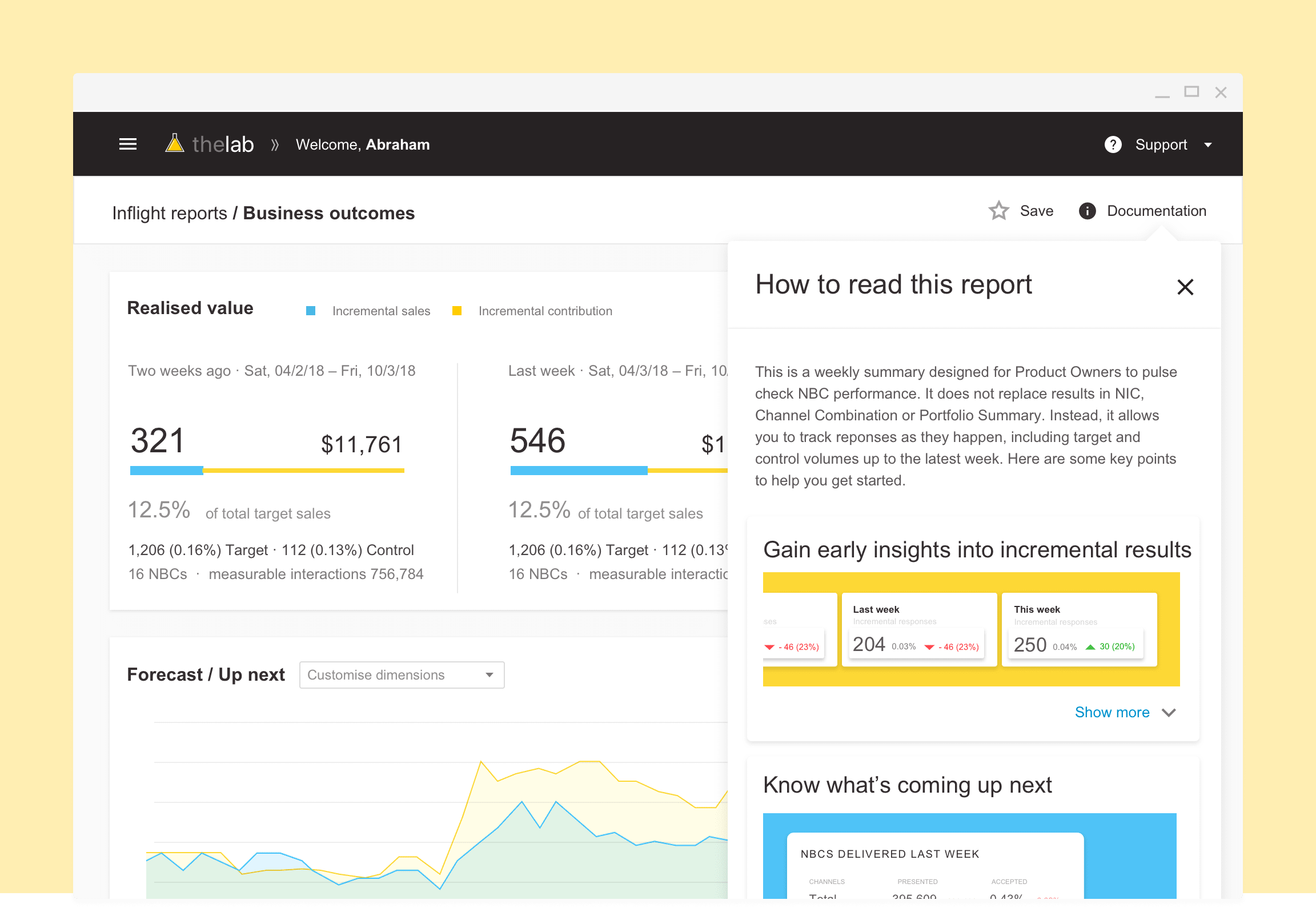The width and height of the screenshot is (1316, 908).
Task: Click the Incremental sales legend label
Action: (381, 311)
